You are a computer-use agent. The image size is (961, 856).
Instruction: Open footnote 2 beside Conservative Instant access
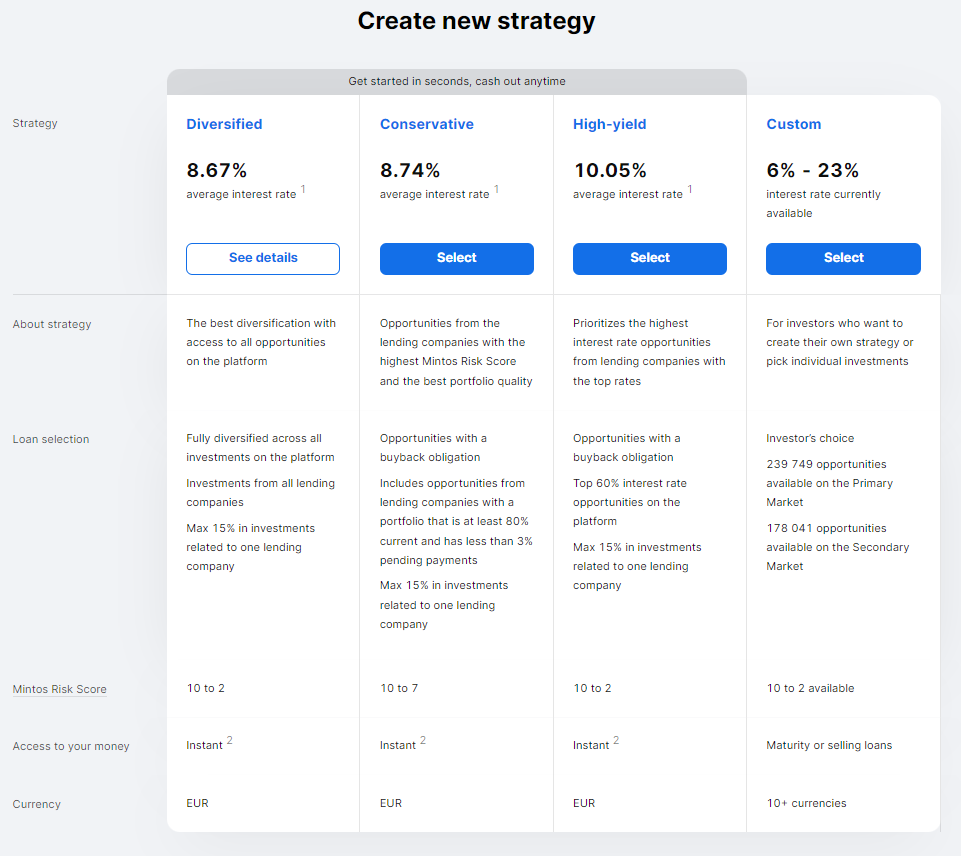tap(422, 740)
